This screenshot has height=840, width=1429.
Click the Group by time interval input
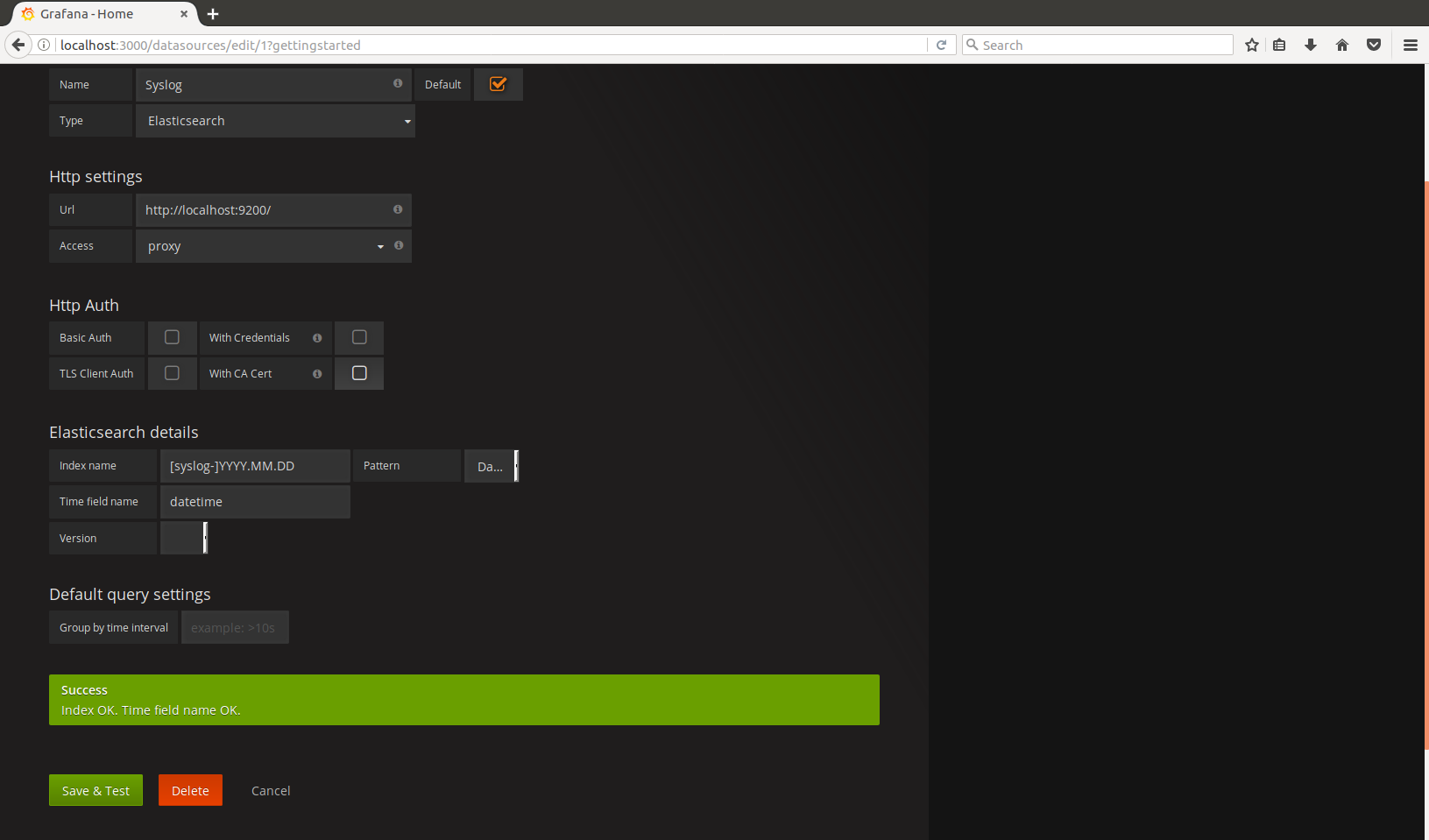click(x=235, y=627)
